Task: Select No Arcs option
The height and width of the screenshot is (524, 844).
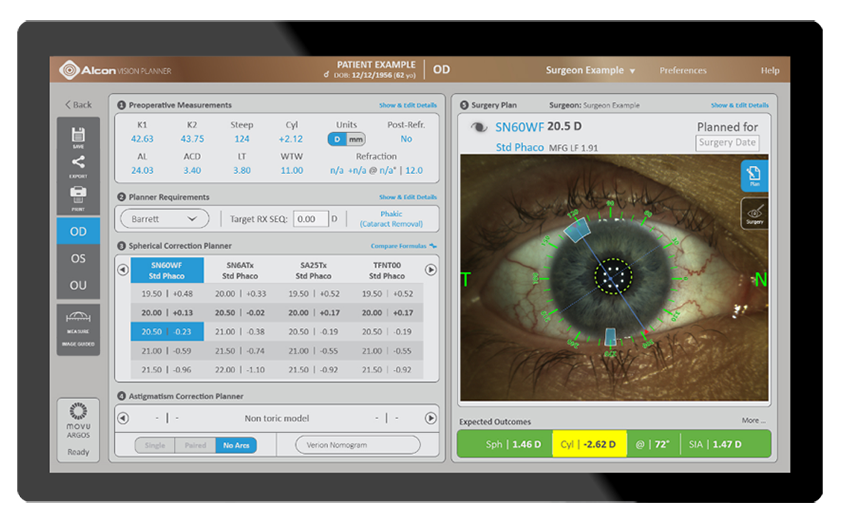Action: coord(236,445)
